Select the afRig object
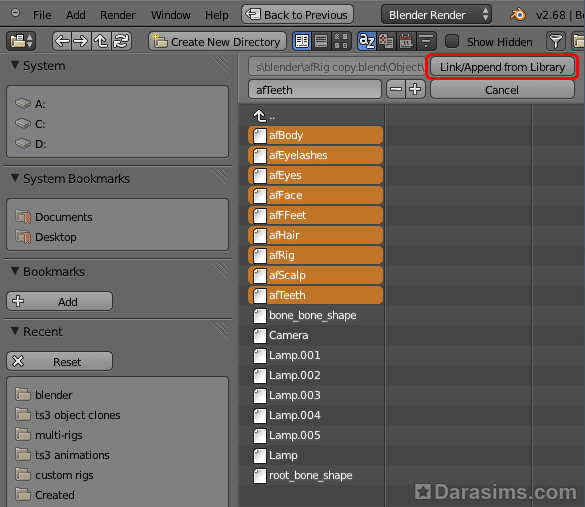Image resolution: width=585 pixels, height=507 pixels. (x=316, y=255)
